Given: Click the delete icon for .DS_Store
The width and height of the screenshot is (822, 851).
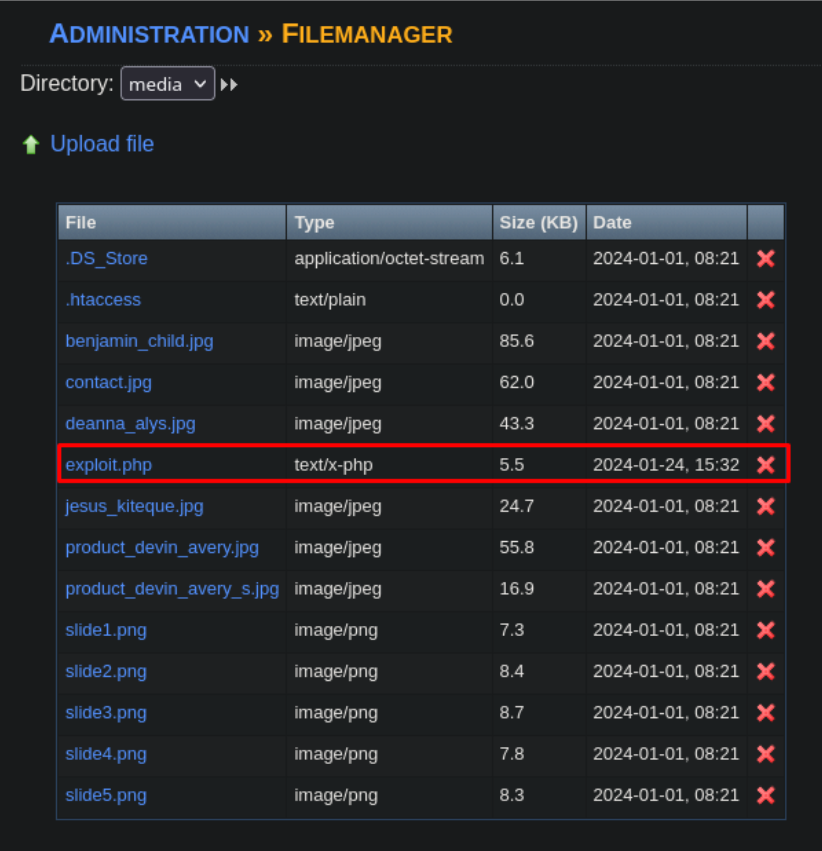Looking at the screenshot, I should (765, 258).
